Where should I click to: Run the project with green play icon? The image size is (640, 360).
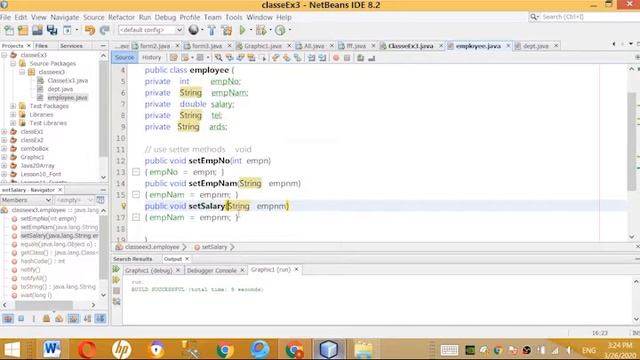[242, 30]
